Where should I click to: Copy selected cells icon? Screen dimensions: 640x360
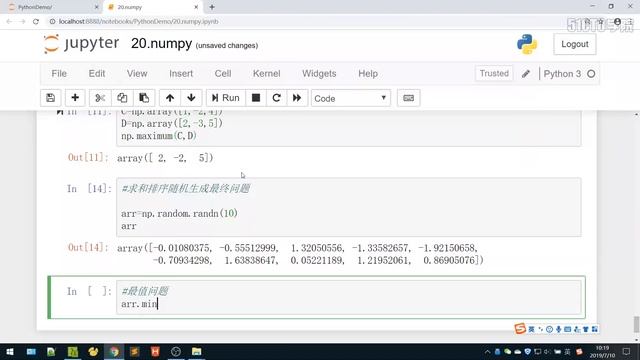(122, 98)
